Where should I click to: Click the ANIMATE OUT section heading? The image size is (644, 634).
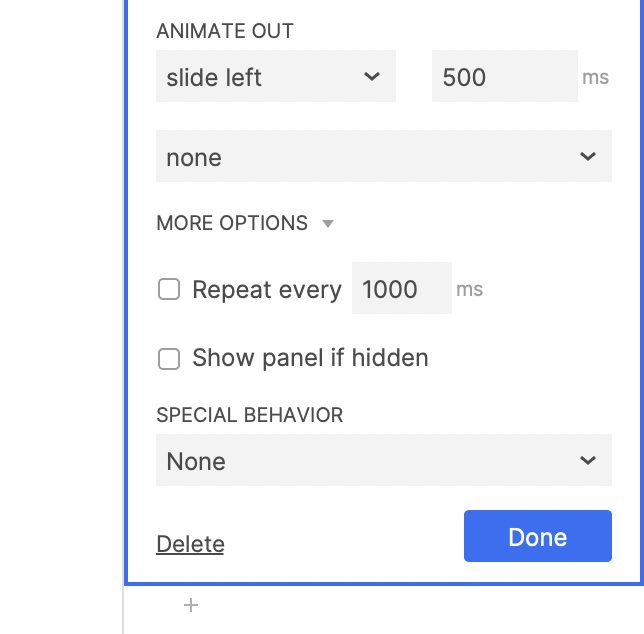[x=225, y=31]
